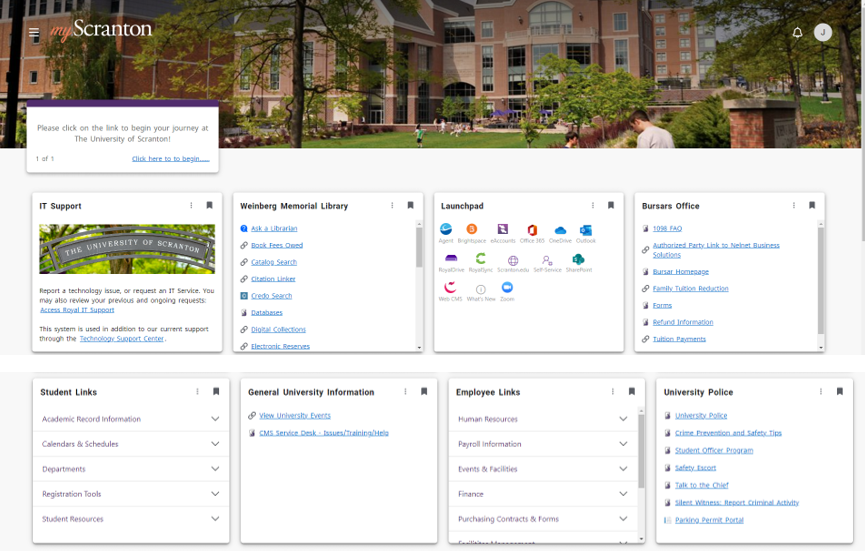Viewport: 865px width, 551px height.
Task: Toggle bookmark on Employee Links card
Action: click(632, 392)
